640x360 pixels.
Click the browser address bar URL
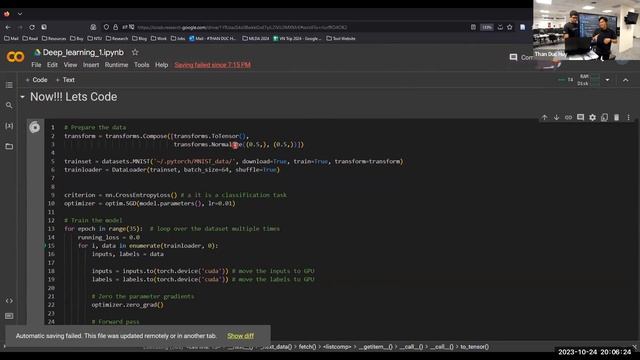(242, 27)
